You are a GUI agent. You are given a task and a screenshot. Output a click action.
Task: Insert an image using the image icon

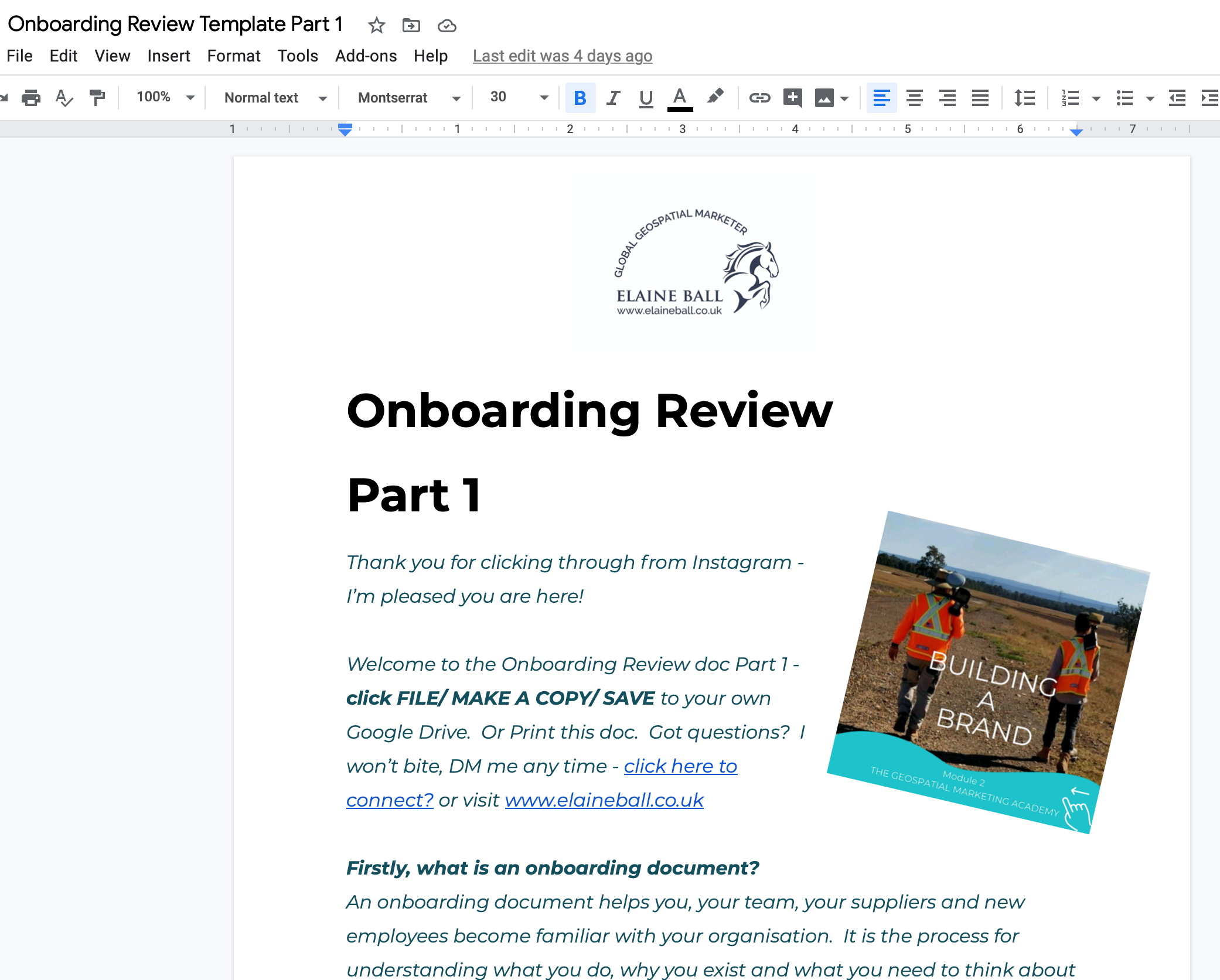coord(824,98)
